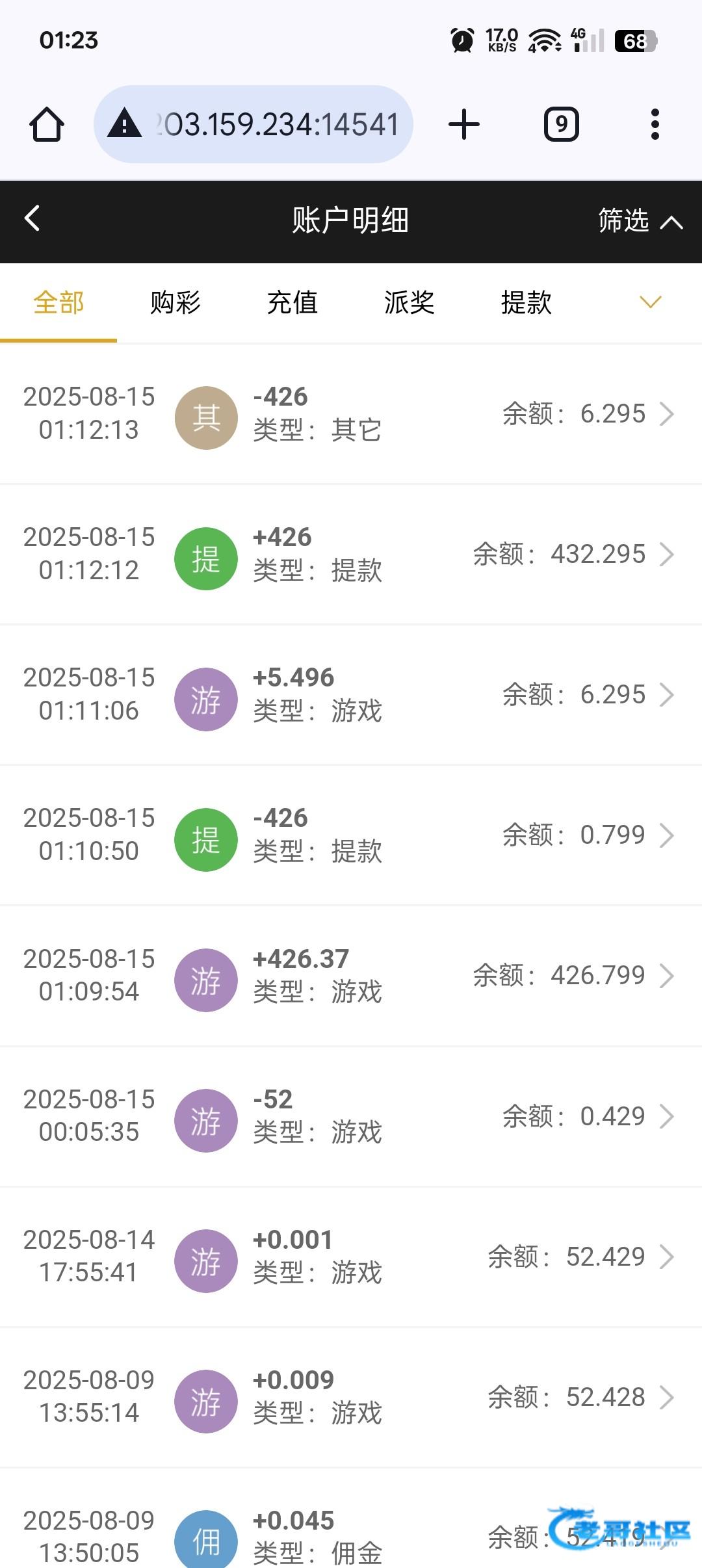702x1568 pixels.
Task: Tap the browser home icon
Action: click(x=47, y=124)
